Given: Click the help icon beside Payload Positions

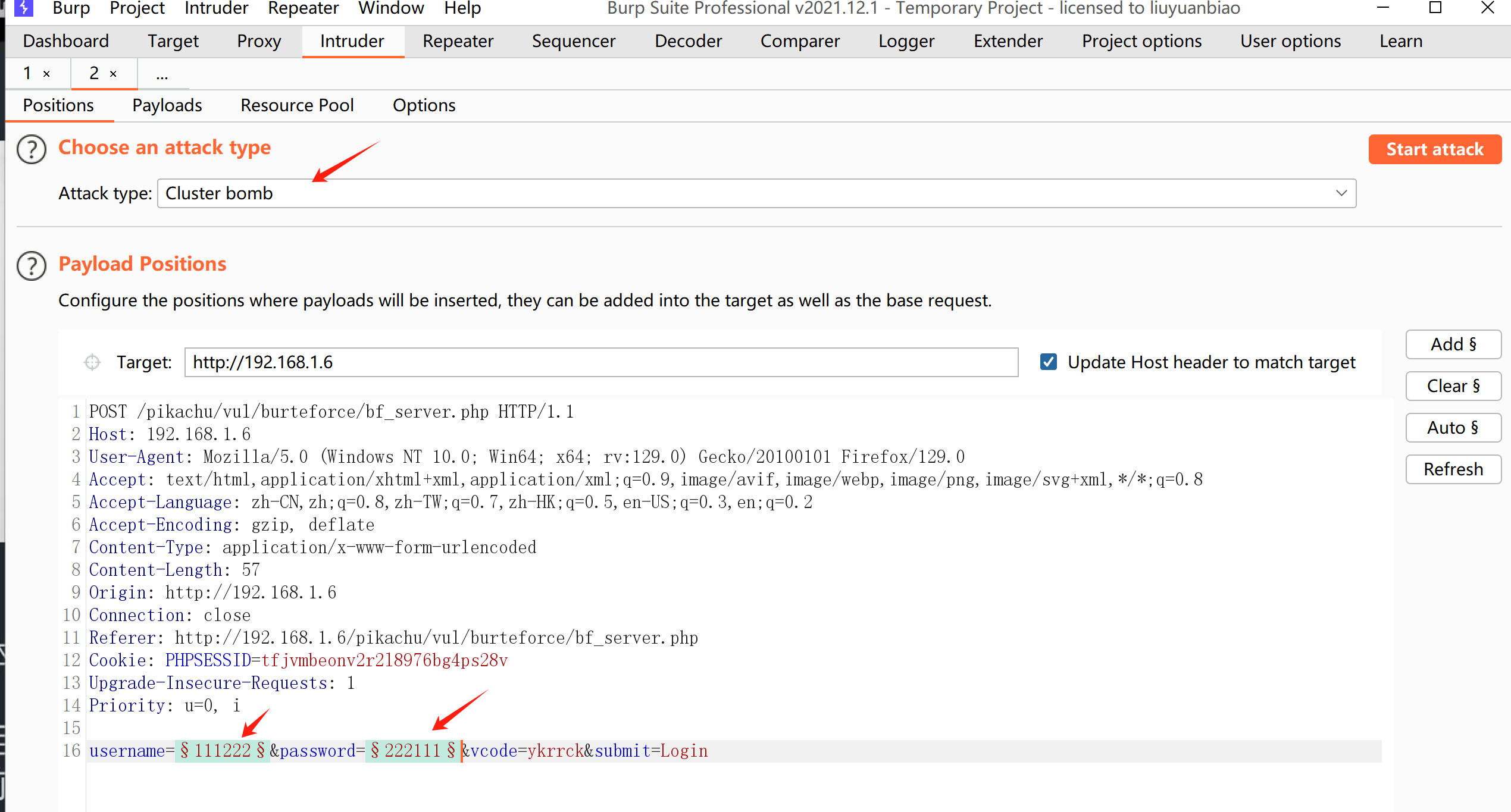Looking at the screenshot, I should coord(32,265).
